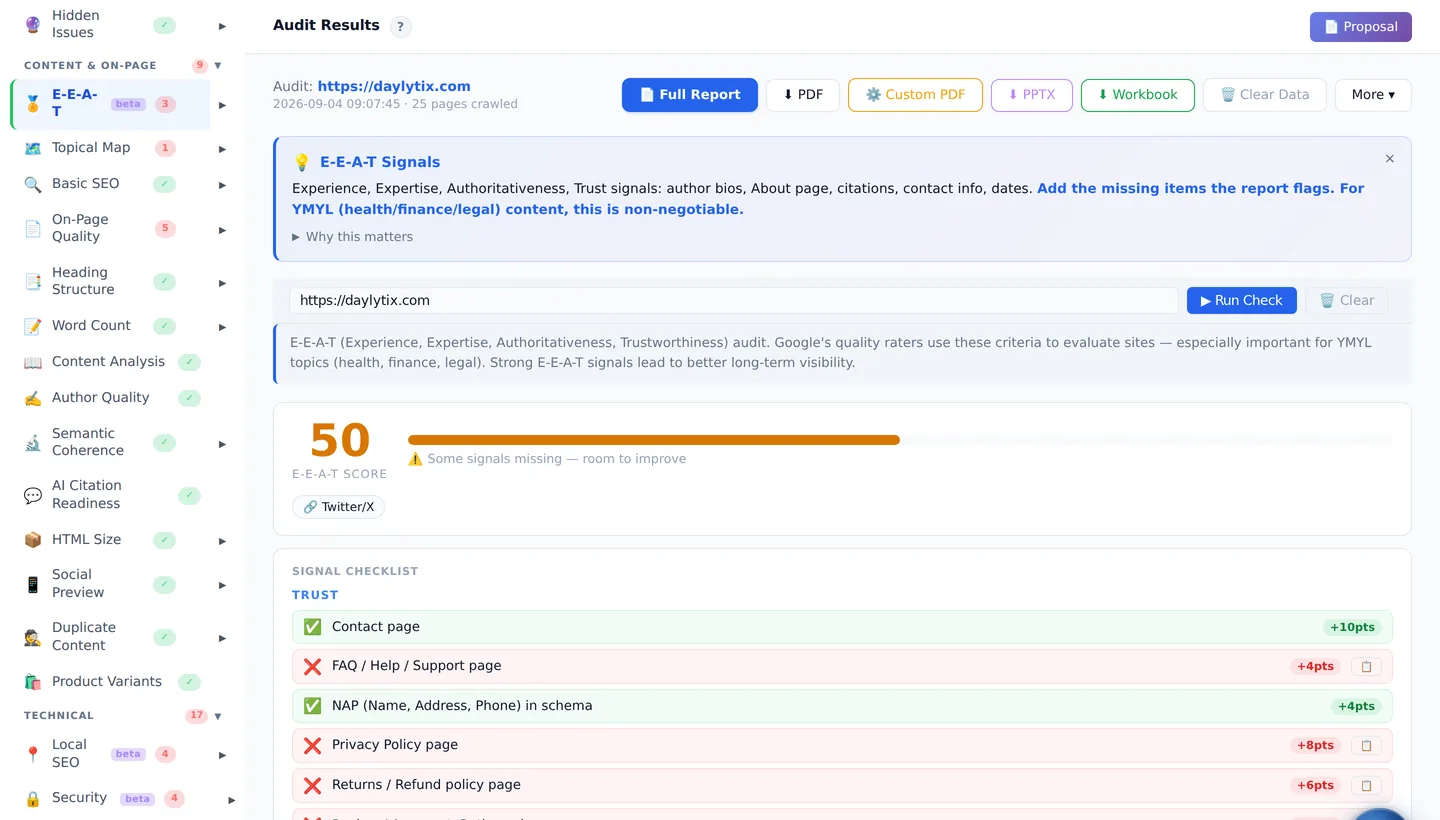This screenshot has width=1440, height=820.
Task: Expand the Heading Structure submenu arrow
Action: tap(222, 283)
